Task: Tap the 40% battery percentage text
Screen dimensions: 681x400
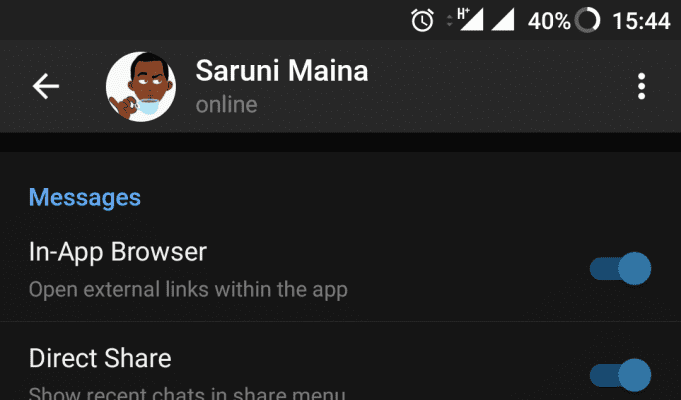Action: click(x=549, y=21)
